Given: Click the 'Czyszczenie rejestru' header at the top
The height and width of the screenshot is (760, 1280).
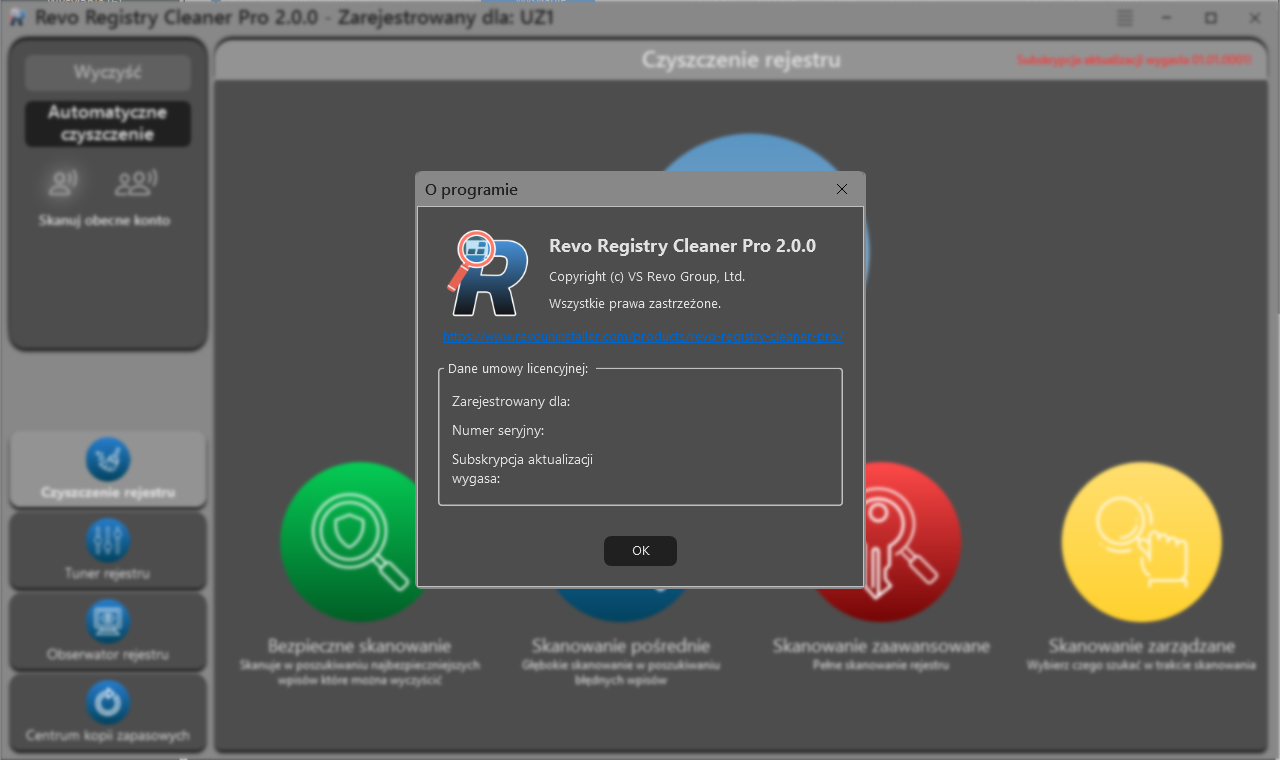Looking at the screenshot, I should point(741,60).
